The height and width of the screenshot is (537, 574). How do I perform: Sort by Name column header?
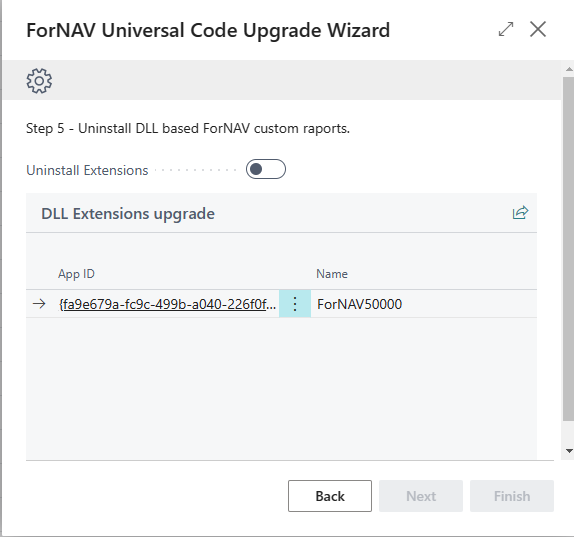332,274
